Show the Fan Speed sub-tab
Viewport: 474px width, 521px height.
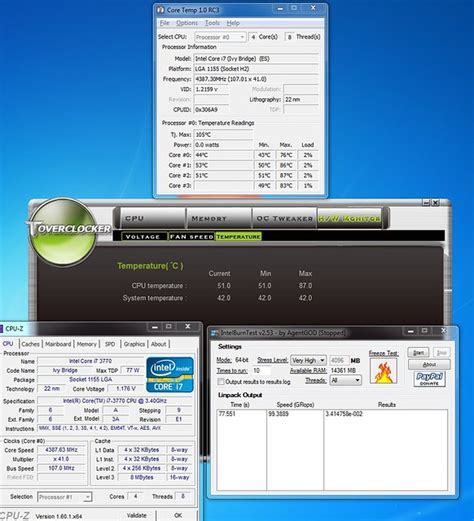[x=191, y=236]
